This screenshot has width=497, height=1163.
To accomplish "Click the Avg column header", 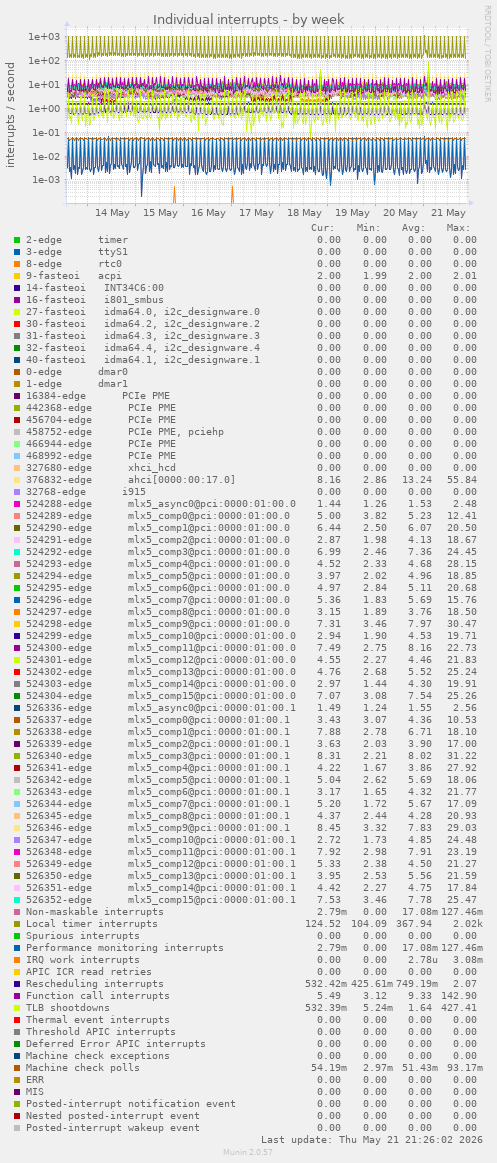I will coord(414,228).
